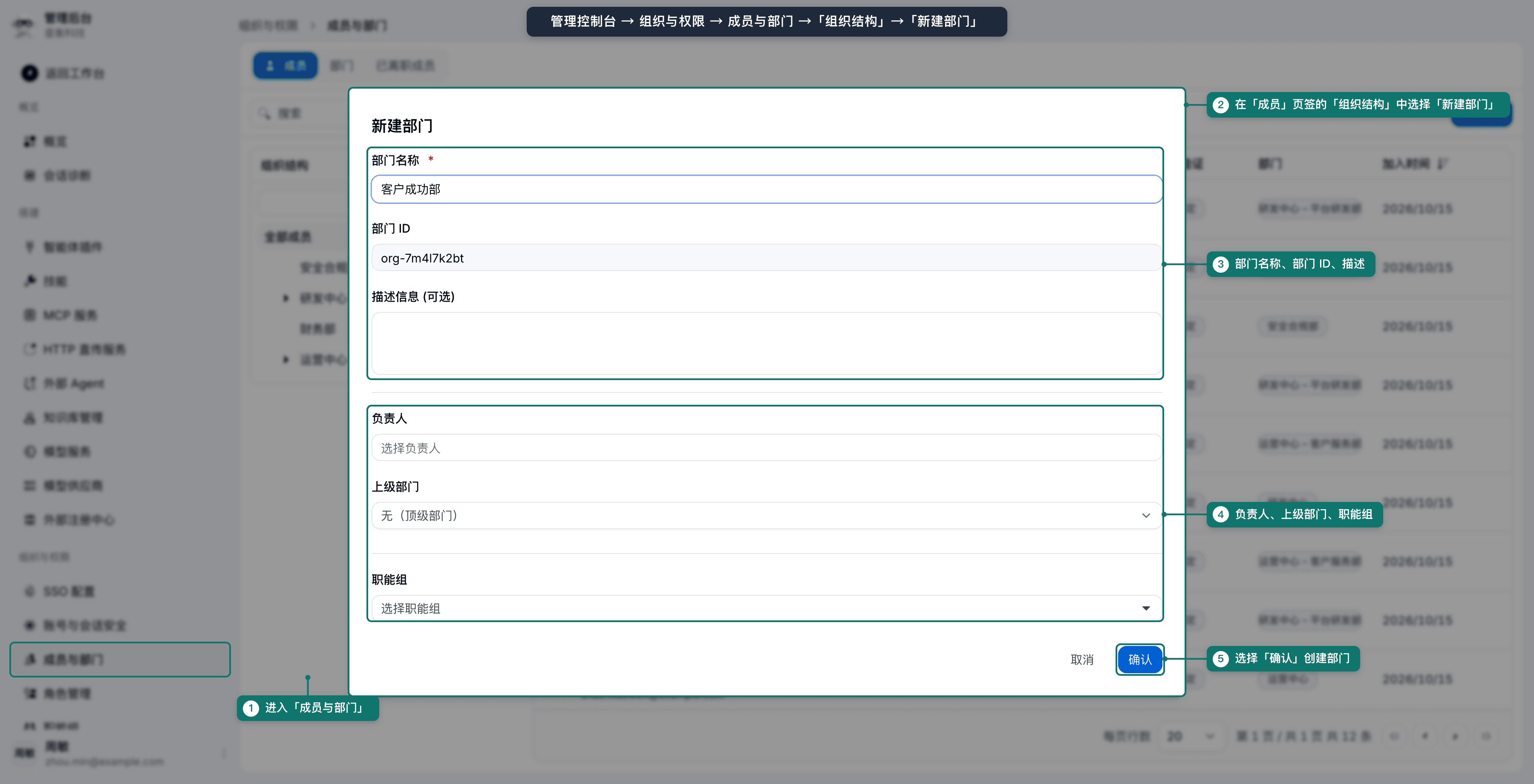The width and height of the screenshot is (1534, 784).
Task: Open 外部 Agent from the sidebar icon
Action: click(30, 383)
